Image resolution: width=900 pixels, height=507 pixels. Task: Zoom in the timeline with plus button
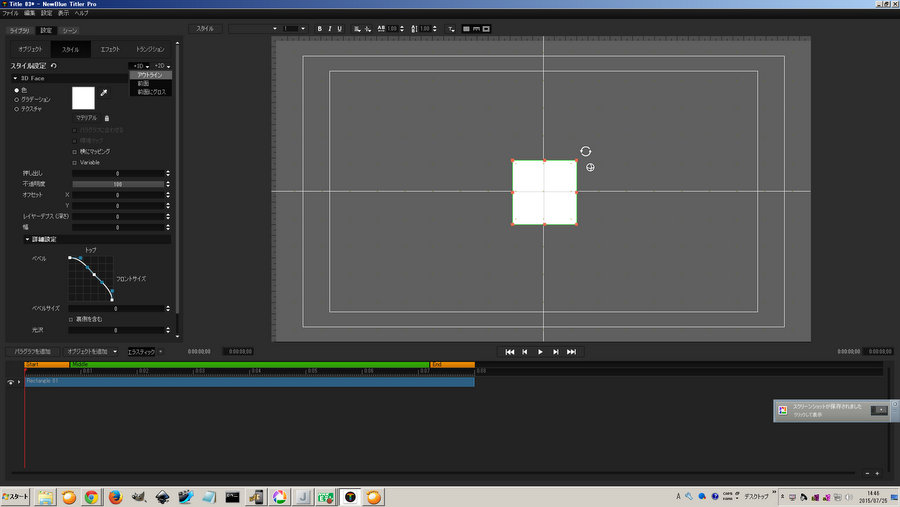click(877, 473)
